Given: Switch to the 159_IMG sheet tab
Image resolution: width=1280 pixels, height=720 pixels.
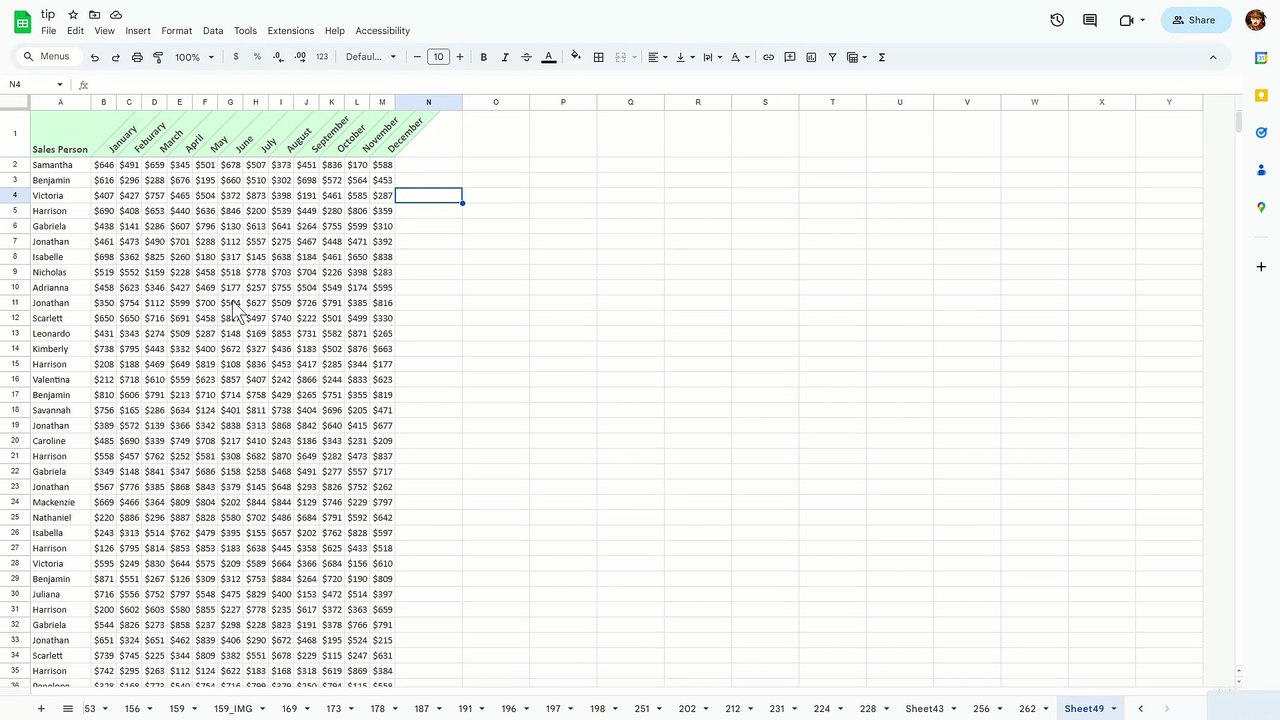Looking at the screenshot, I should (233, 709).
